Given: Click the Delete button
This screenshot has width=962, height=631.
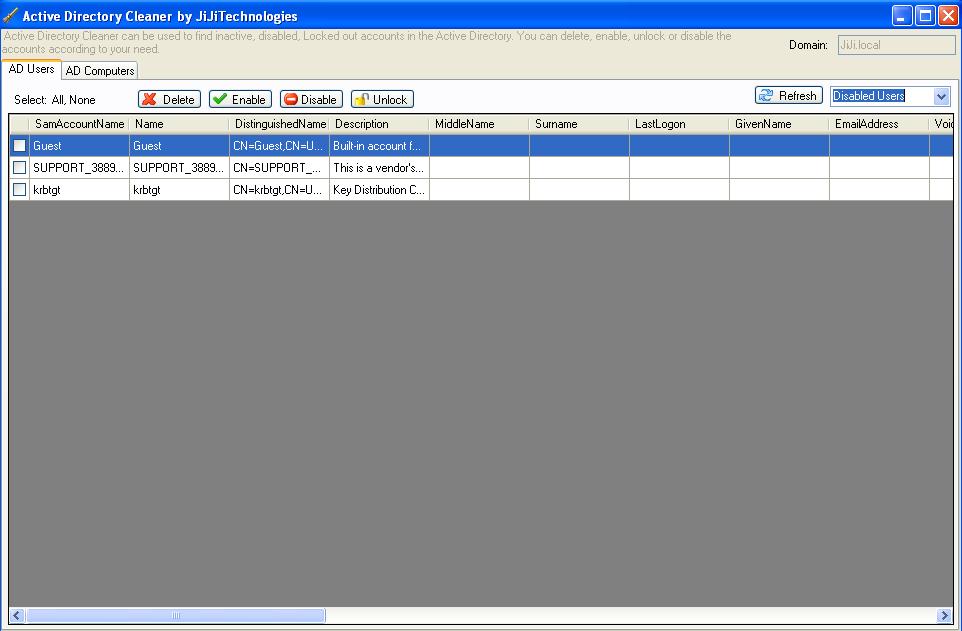Looking at the screenshot, I should point(168,99).
